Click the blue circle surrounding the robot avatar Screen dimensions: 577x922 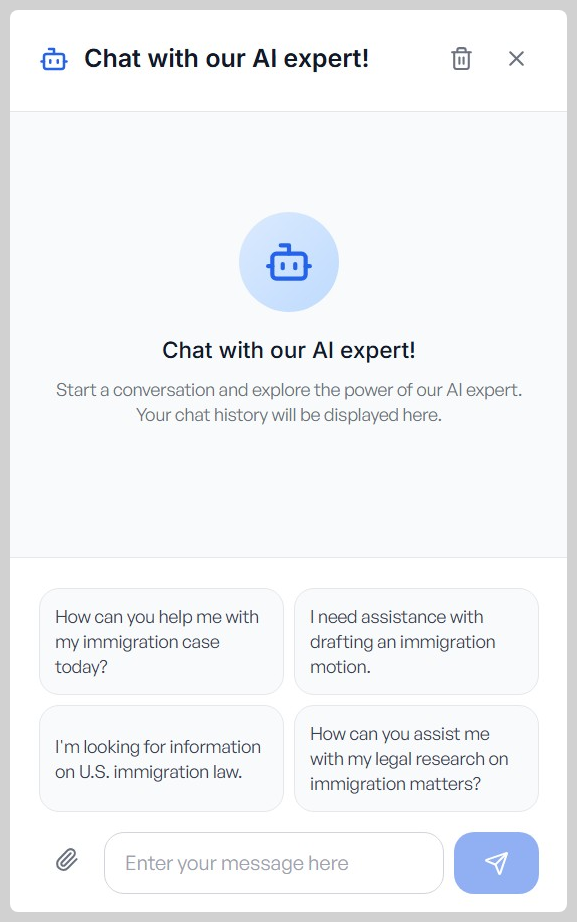pyautogui.click(x=289, y=261)
